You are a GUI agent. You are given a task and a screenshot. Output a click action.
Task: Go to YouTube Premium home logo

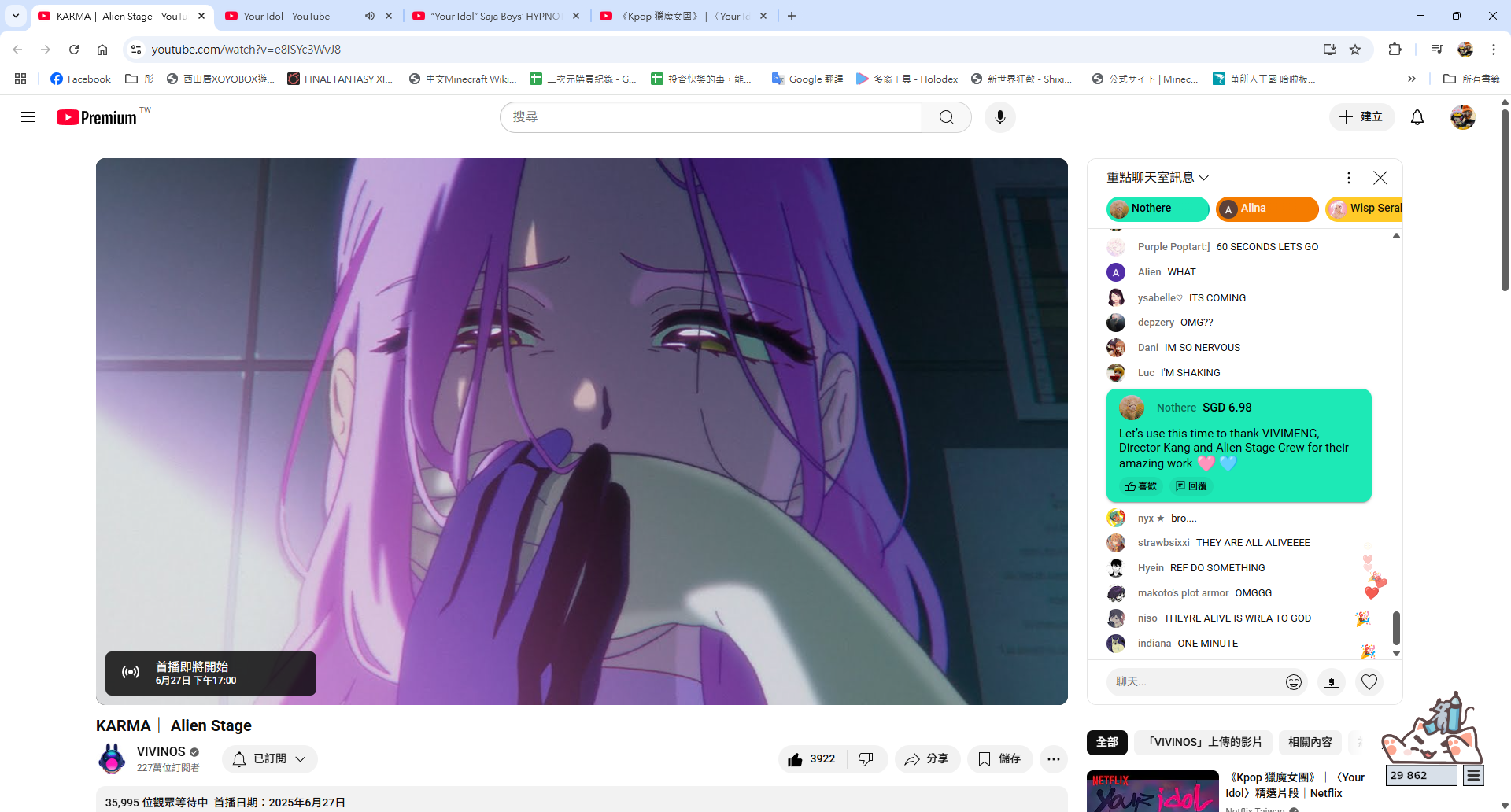[x=97, y=117]
